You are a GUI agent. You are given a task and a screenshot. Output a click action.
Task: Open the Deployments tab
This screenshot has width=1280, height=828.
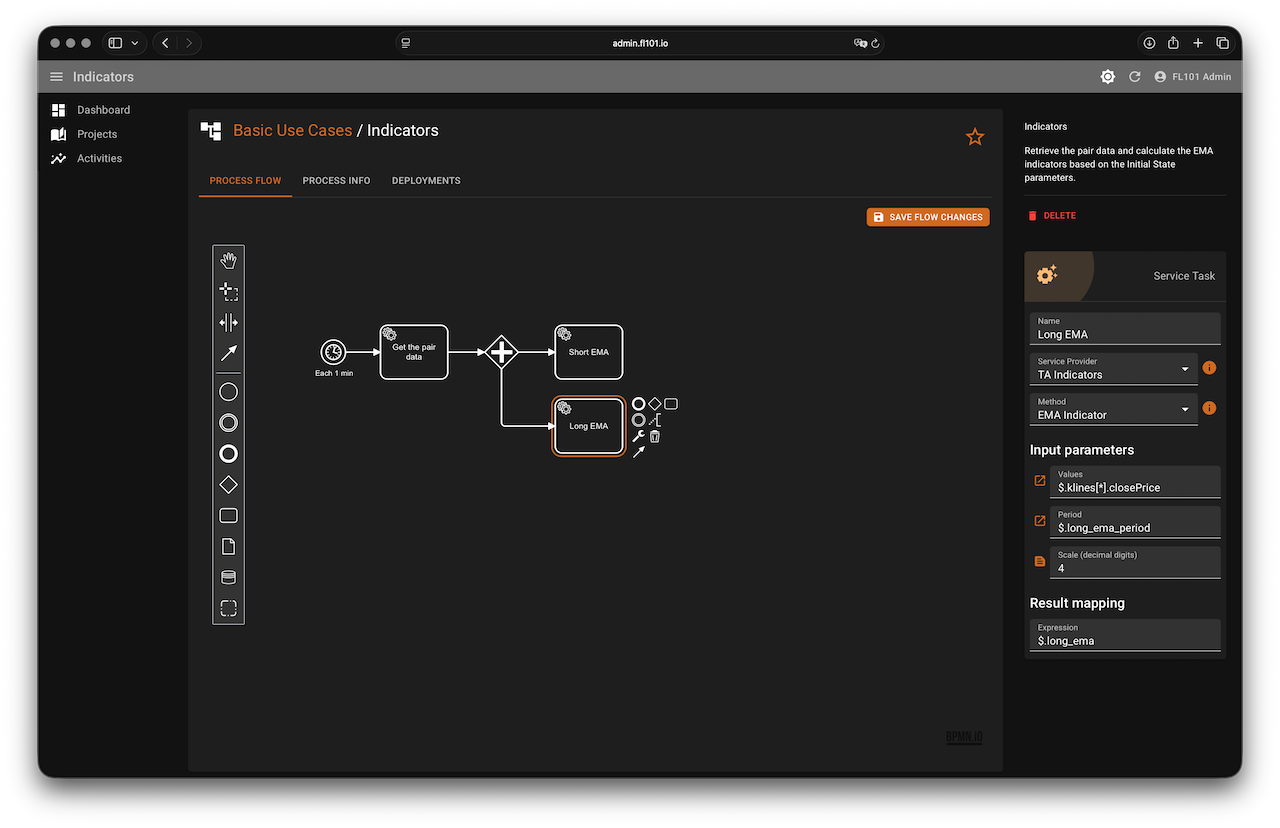tap(426, 181)
